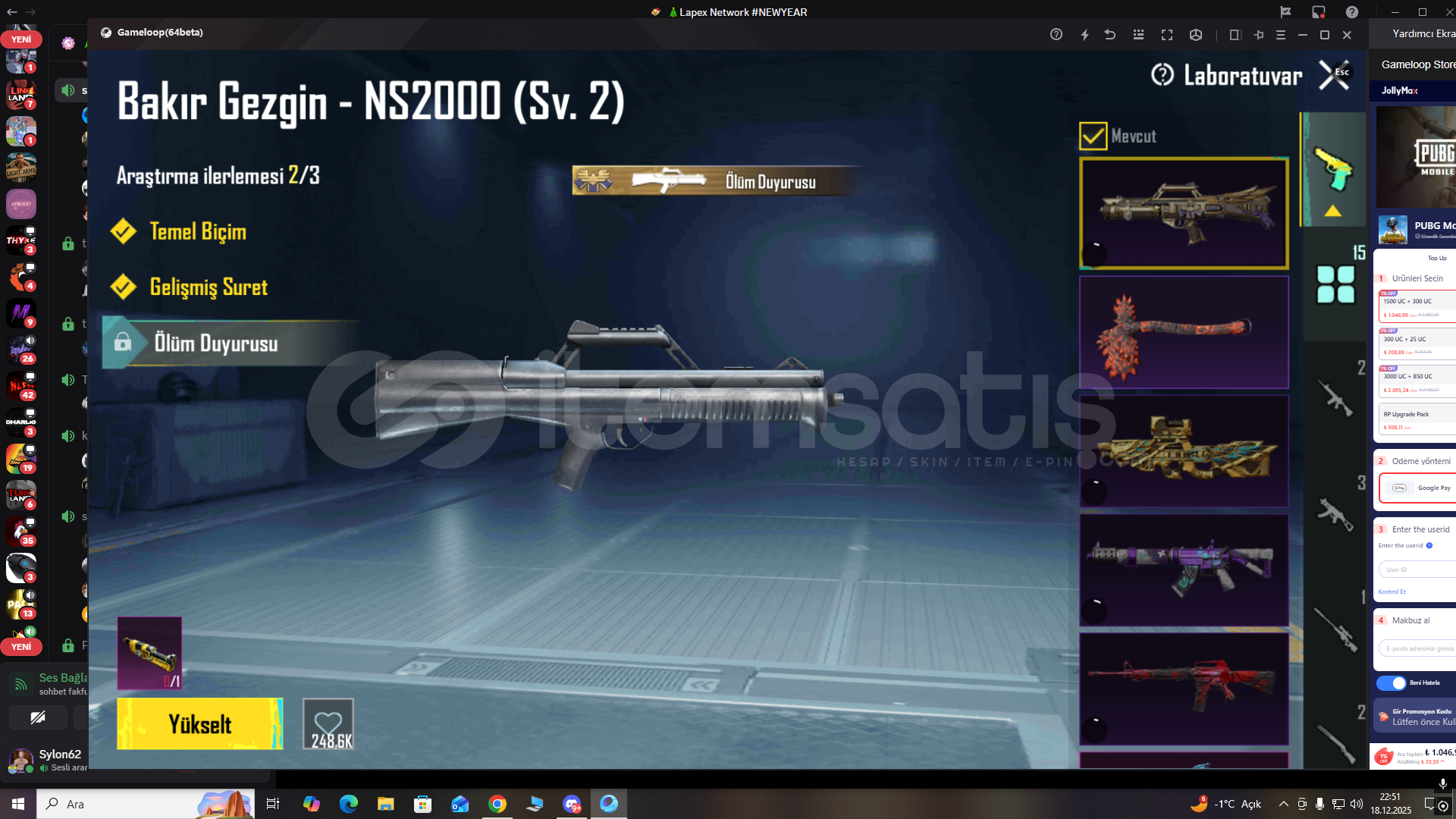
Task: Click the pin window icon in Gameloop toolbar
Action: point(1259,35)
